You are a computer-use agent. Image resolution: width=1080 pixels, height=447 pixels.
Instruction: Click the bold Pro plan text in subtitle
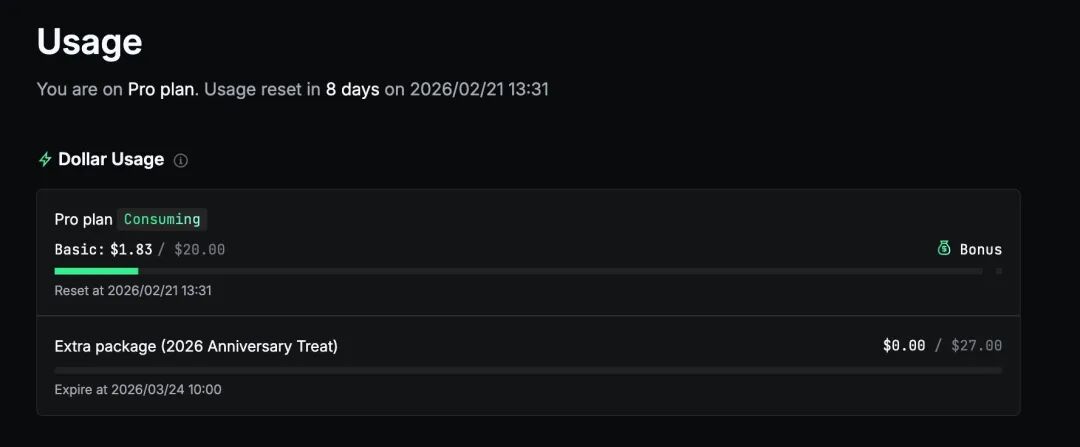click(162, 89)
